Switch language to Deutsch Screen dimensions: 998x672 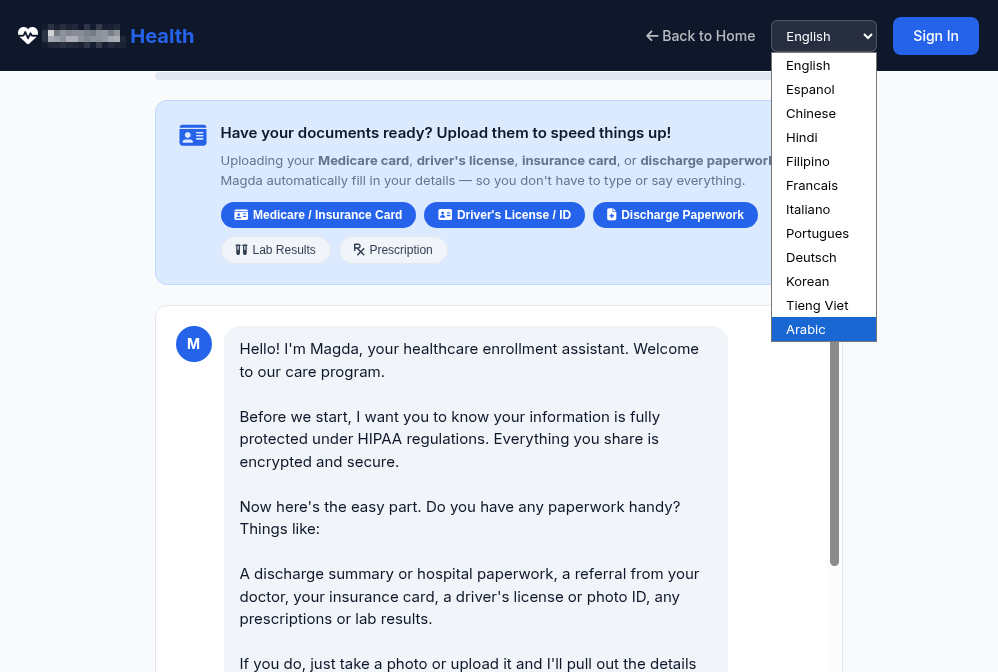pyautogui.click(x=811, y=258)
